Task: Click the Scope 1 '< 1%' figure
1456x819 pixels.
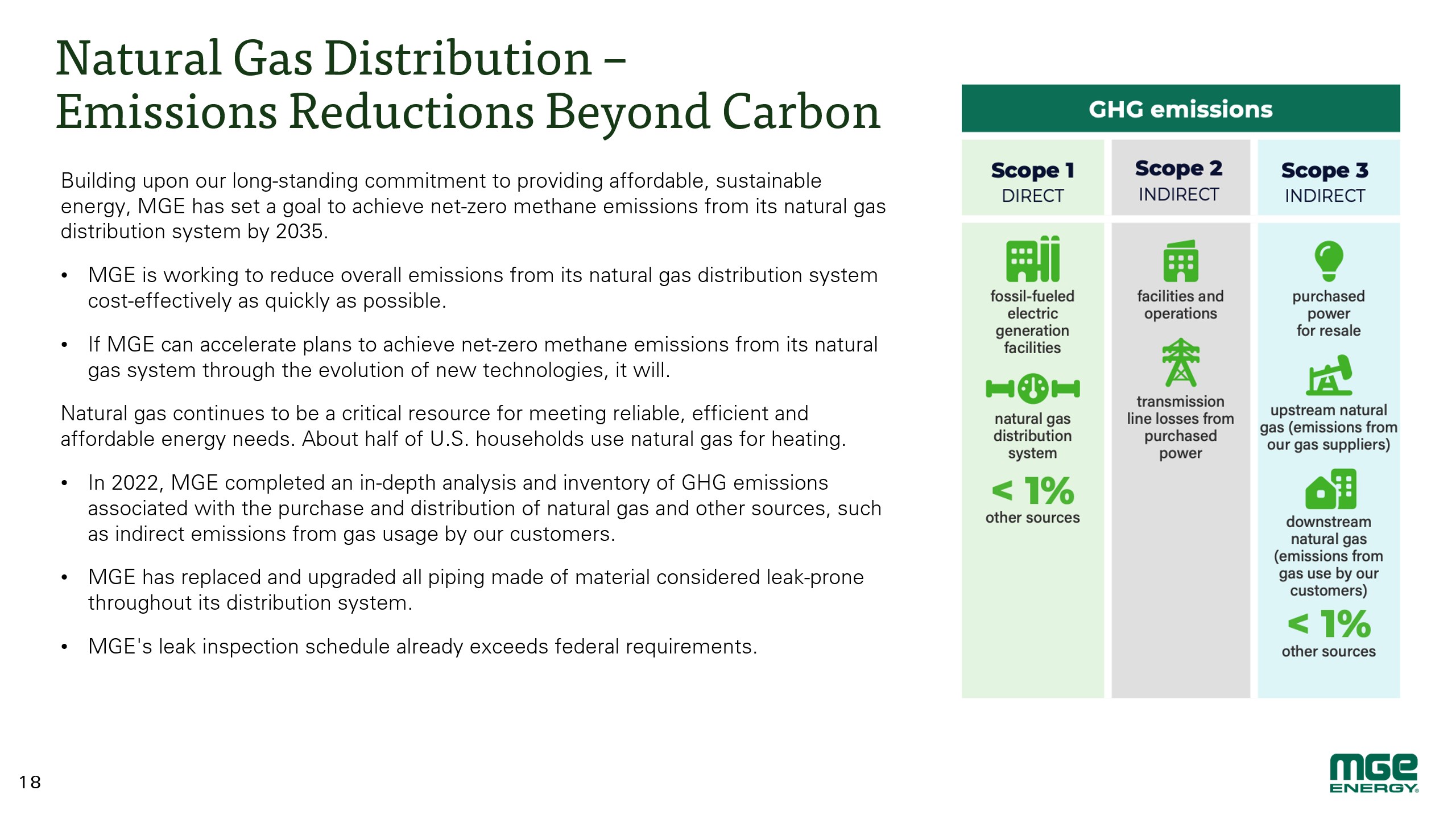Action: click(1032, 491)
